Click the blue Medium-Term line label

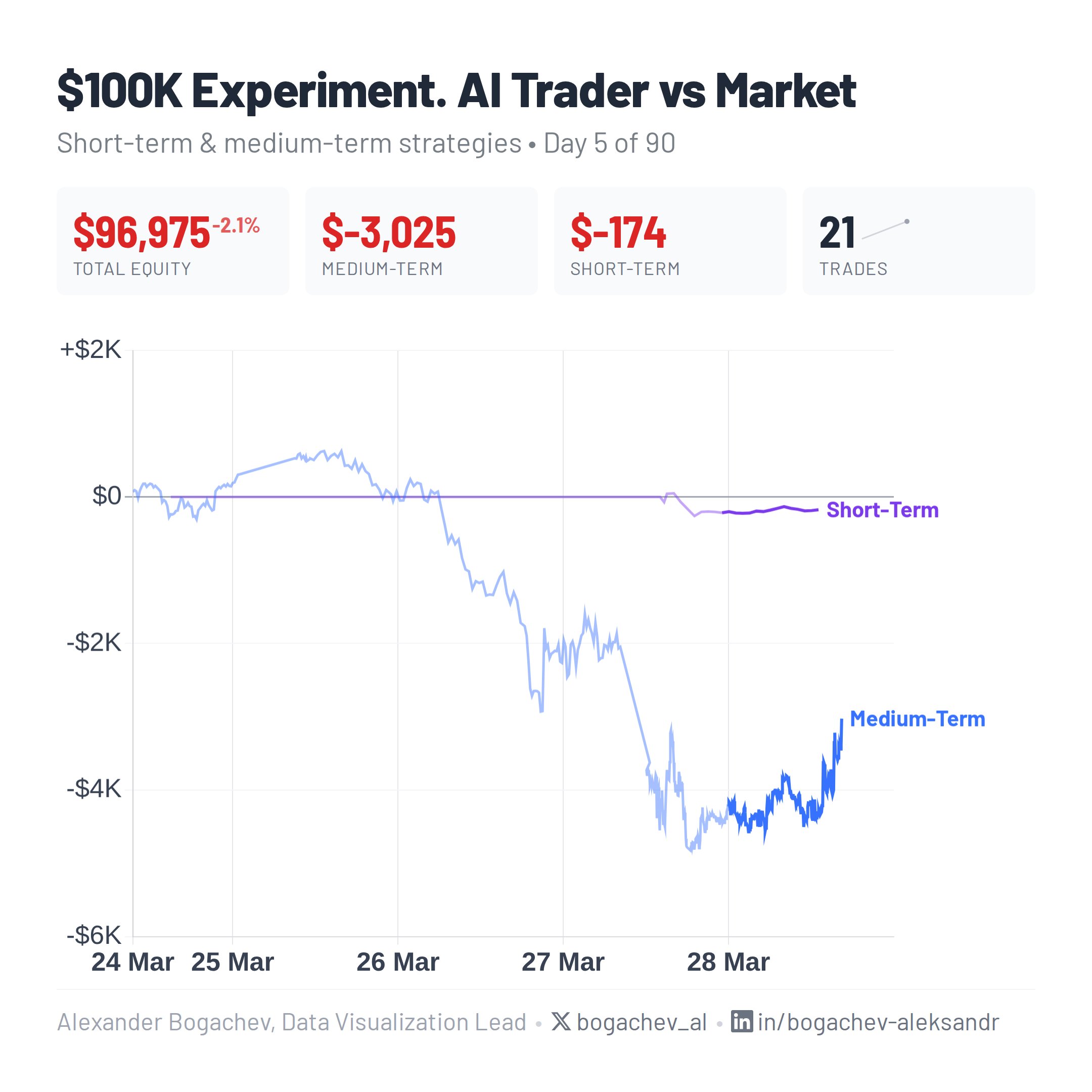tap(917, 719)
